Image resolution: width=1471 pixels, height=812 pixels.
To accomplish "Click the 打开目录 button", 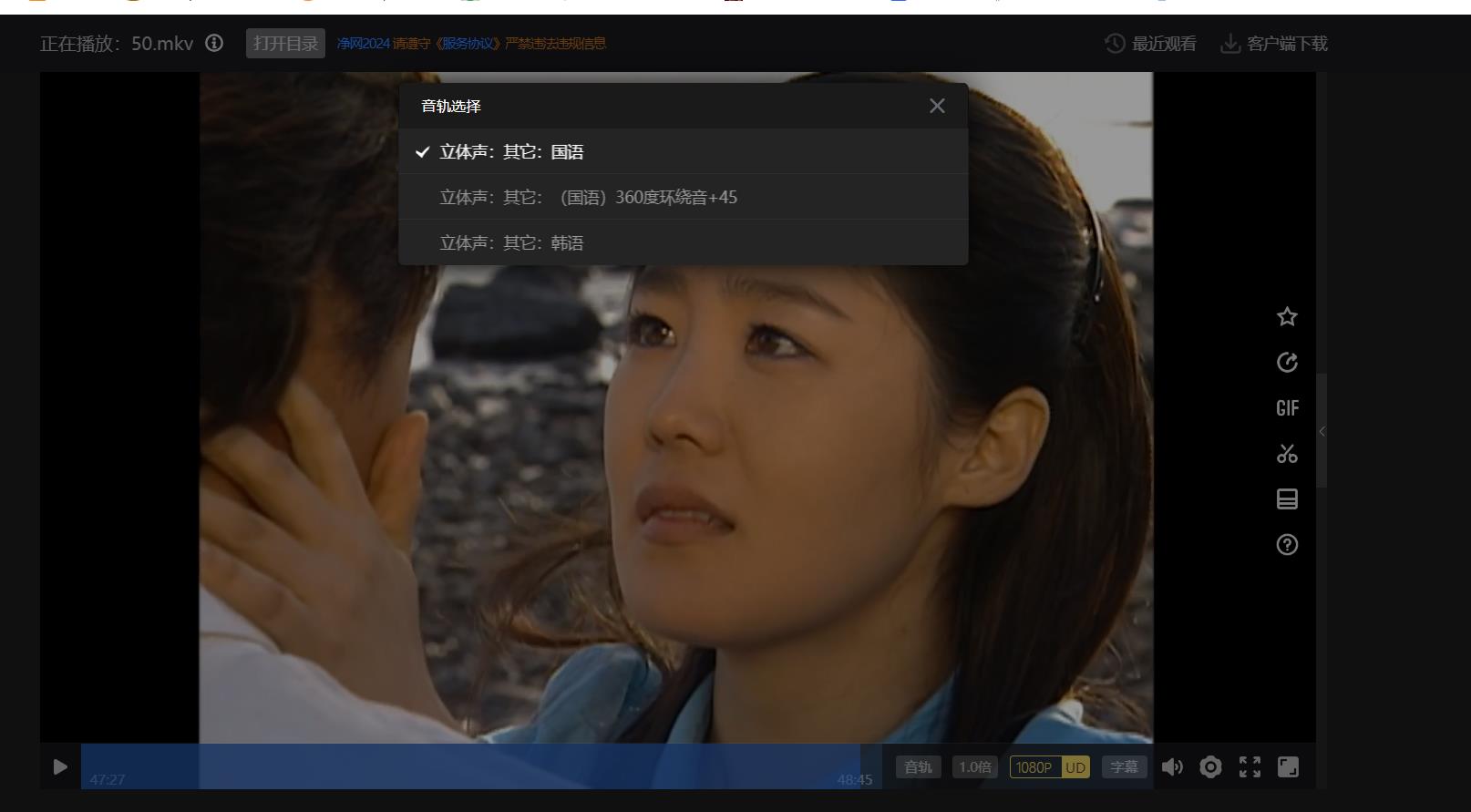I will coord(285,43).
